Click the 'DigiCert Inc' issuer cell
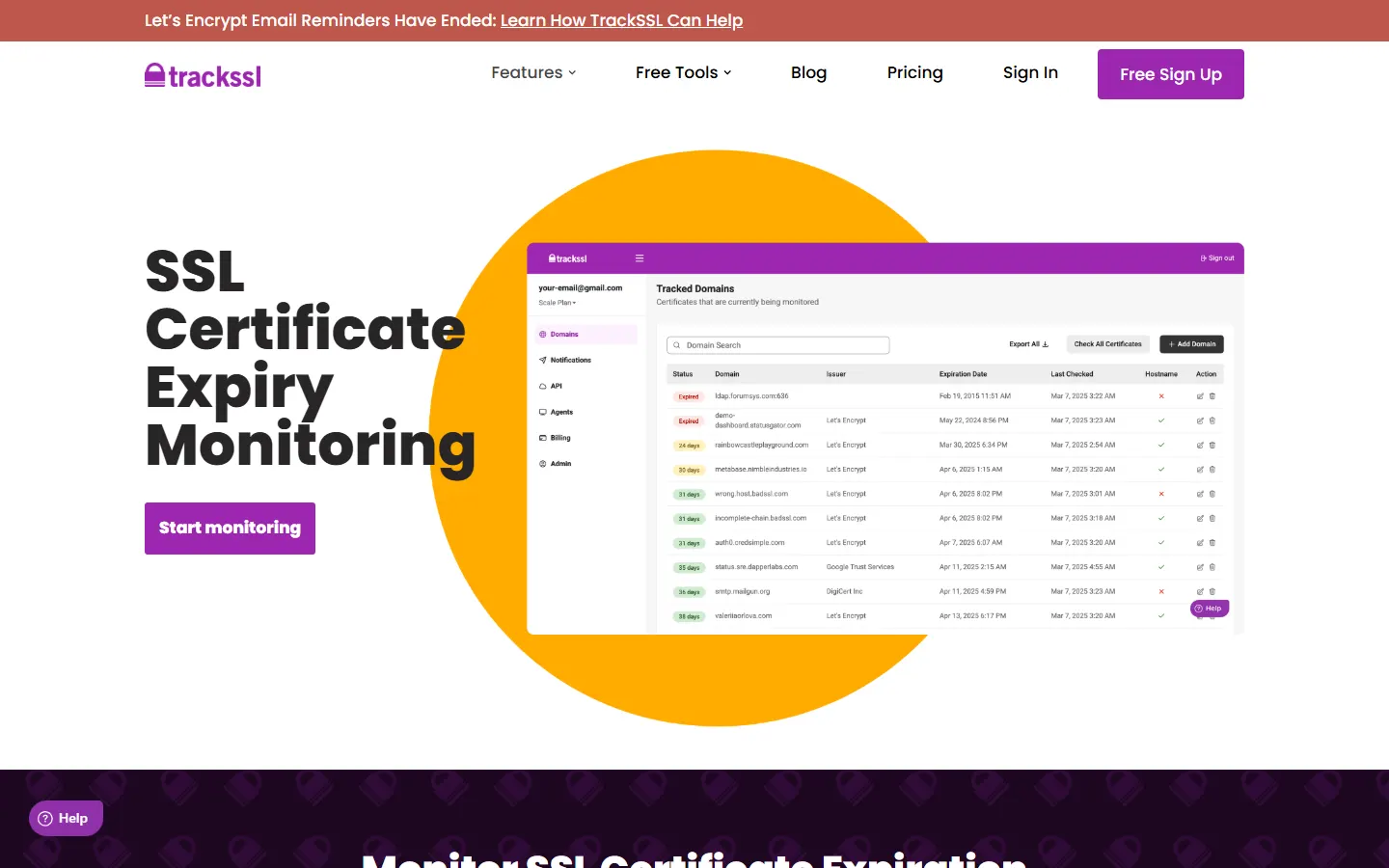1389x868 pixels. pyautogui.click(x=844, y=591)
